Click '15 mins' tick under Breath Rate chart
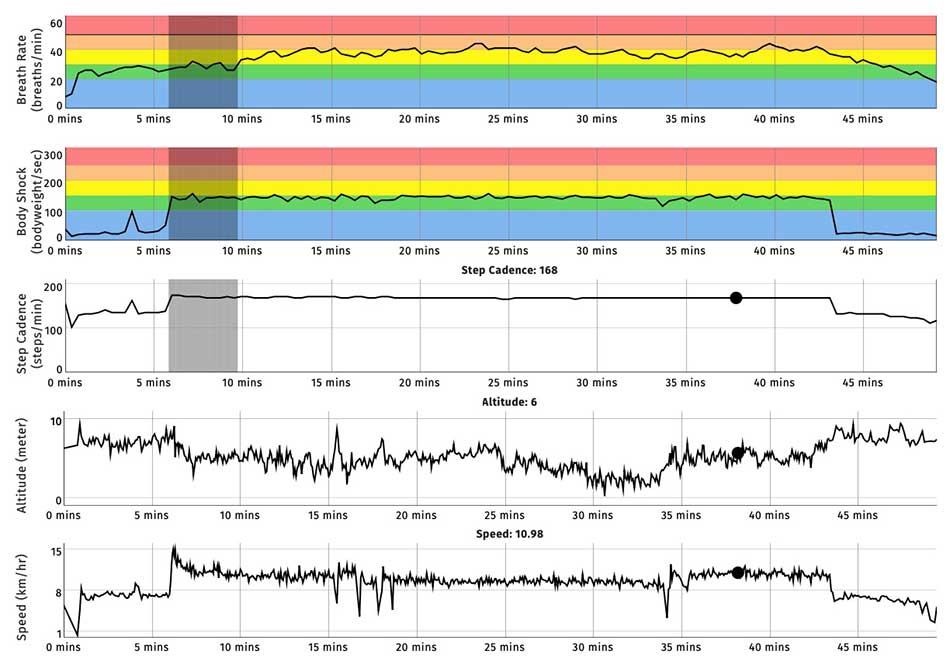The height and width of the screenshot is (661, 950). [331, 119]
